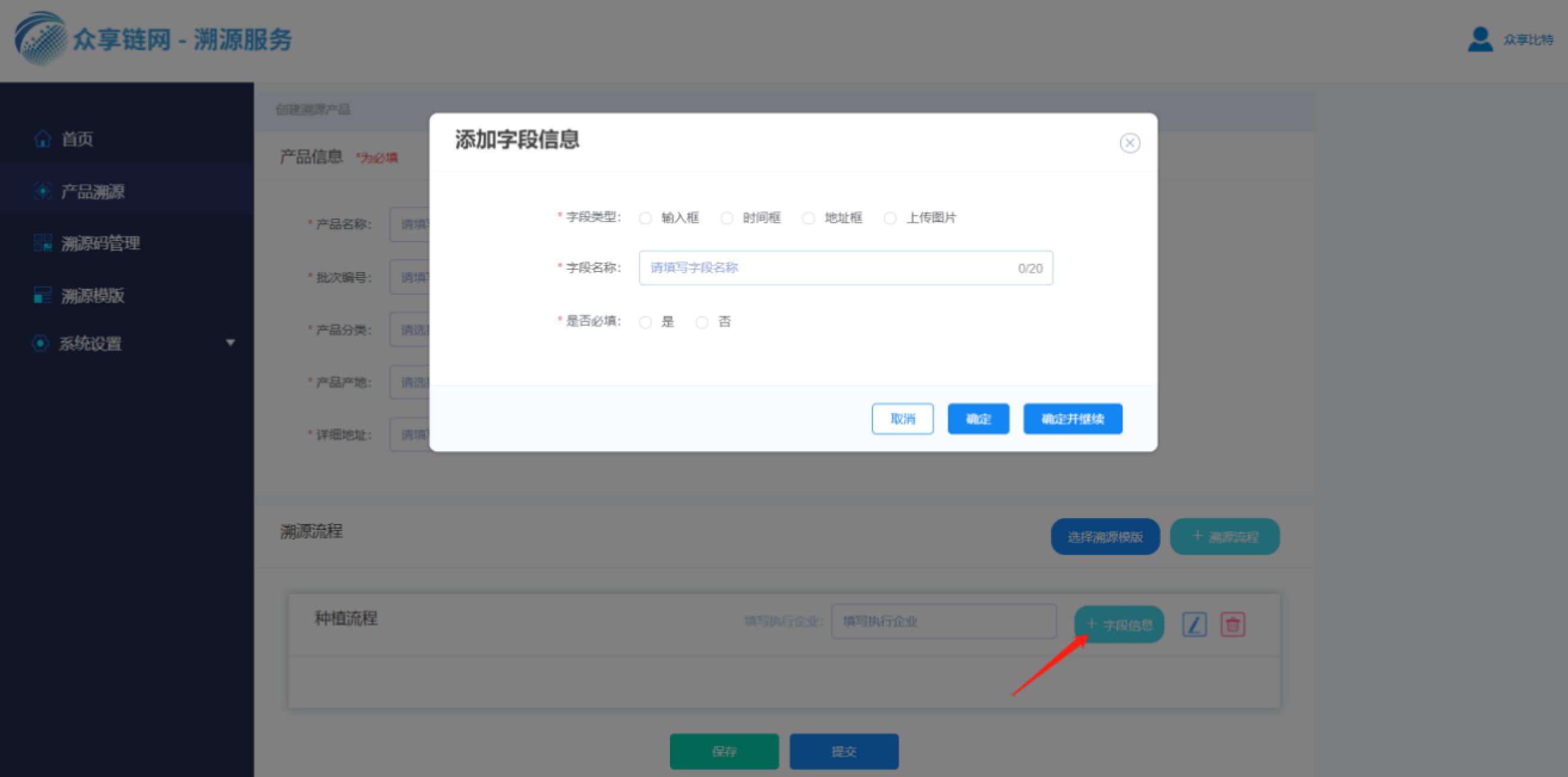The image size is (1568, 777).
Task: Select the 时间框 field type
Action: pos(727,218)
